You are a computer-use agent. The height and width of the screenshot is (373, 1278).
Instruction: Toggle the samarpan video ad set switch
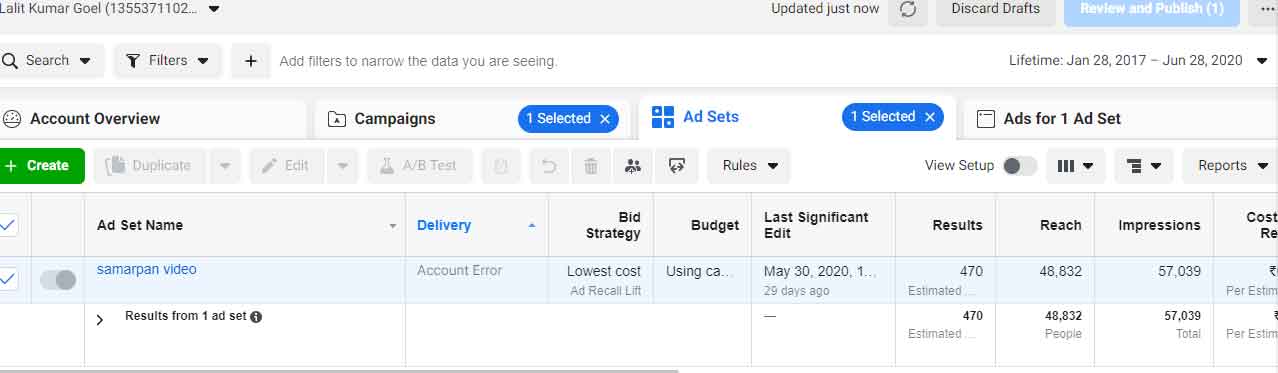tap(58, 280)
